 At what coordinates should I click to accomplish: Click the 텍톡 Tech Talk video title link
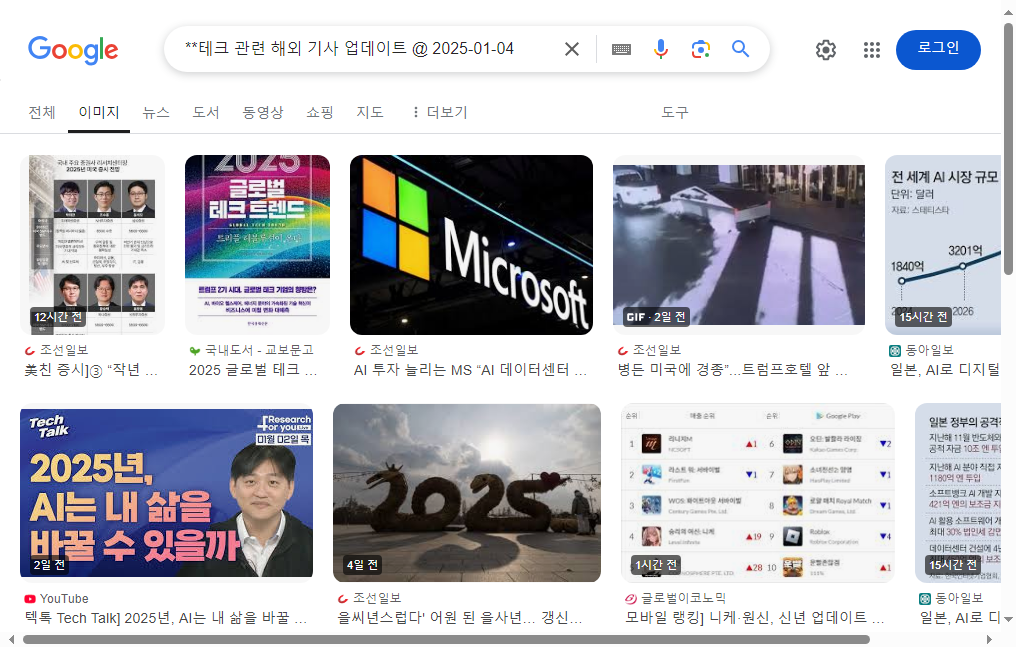point(166,619)
